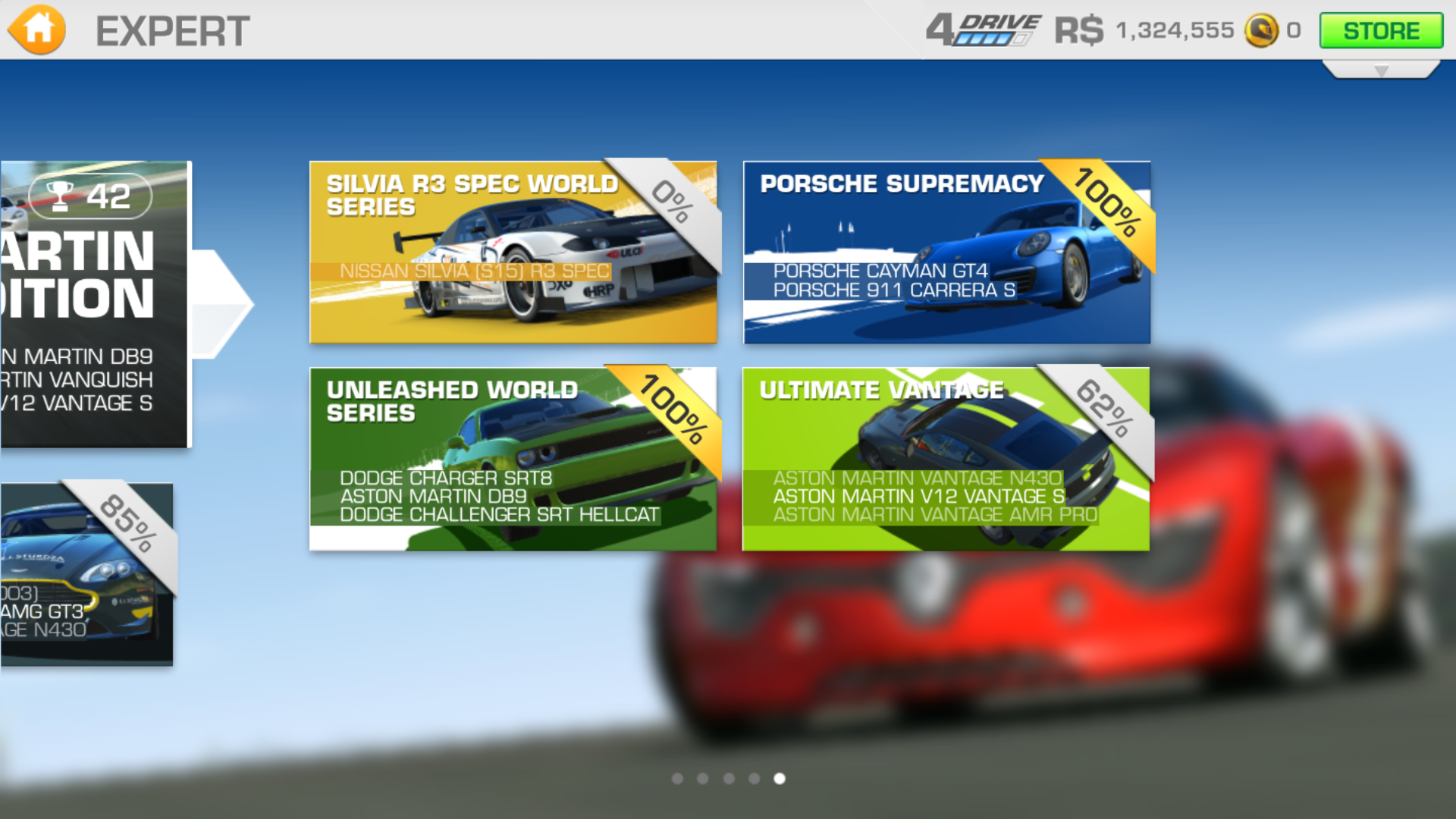The width and height of the screenshot is (1456, 819).
Task: Expand the pull-down tab under STORE
Action: [1381, 71]
